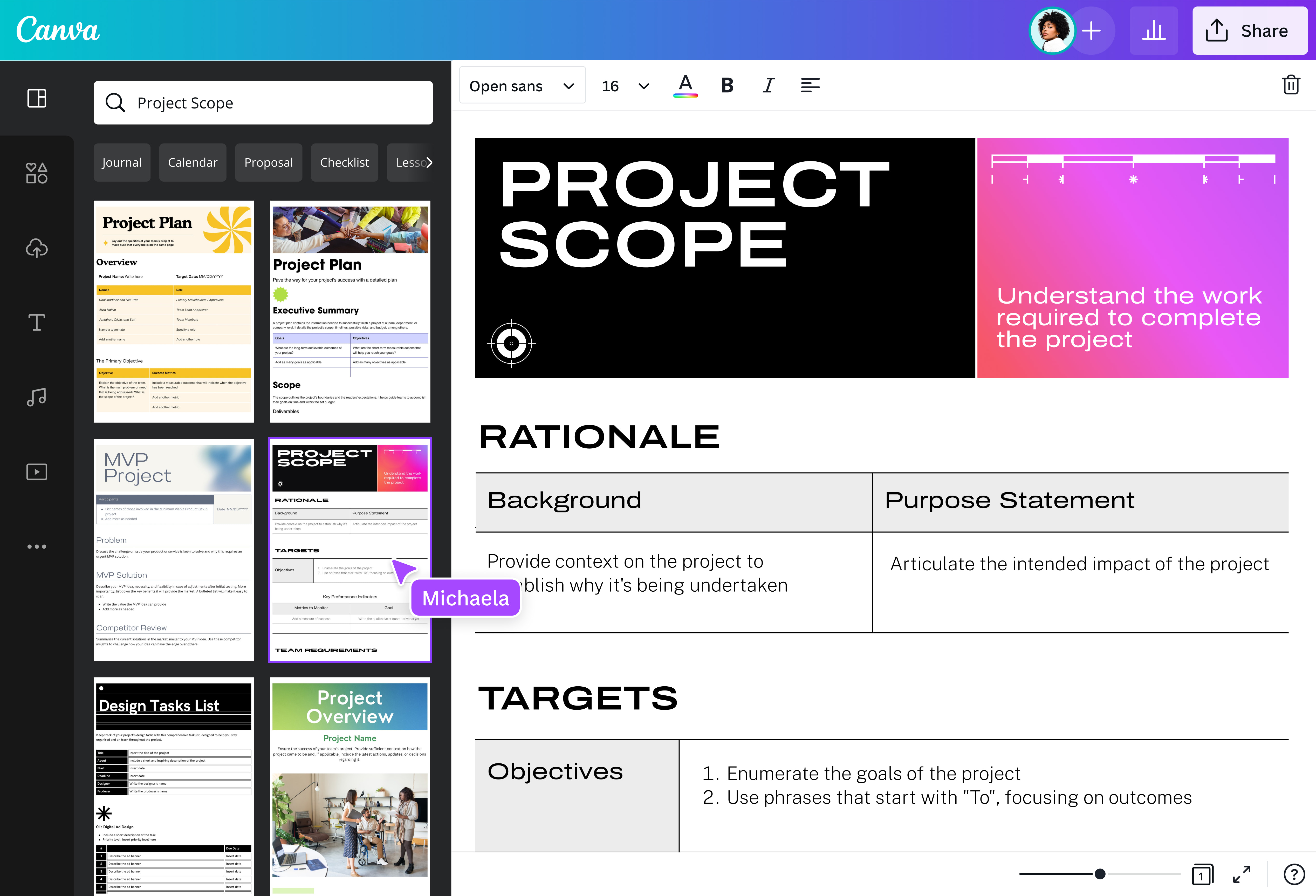
Task: Toggle fullscreen expand arrows icon
Action: [1241, 874]
